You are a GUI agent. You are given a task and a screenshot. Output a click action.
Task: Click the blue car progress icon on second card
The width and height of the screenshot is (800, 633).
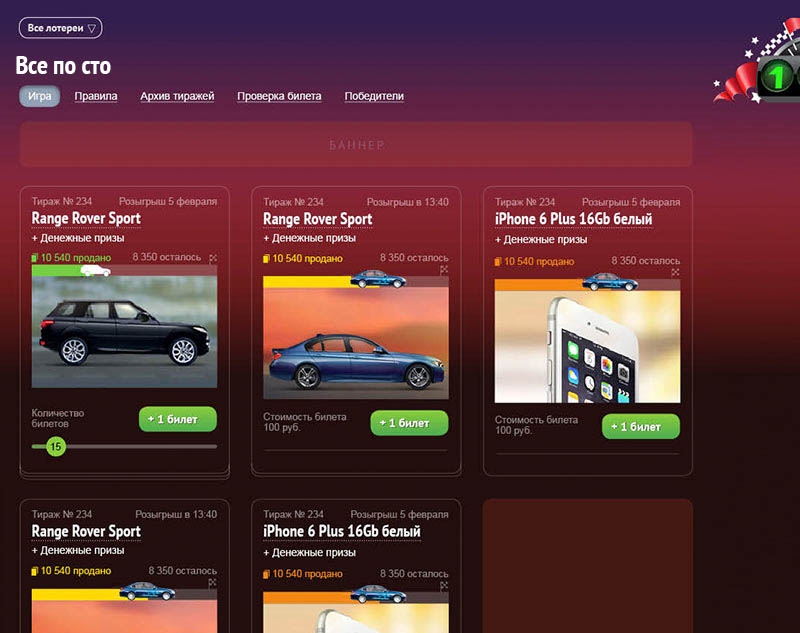click(x=378, y=279)
